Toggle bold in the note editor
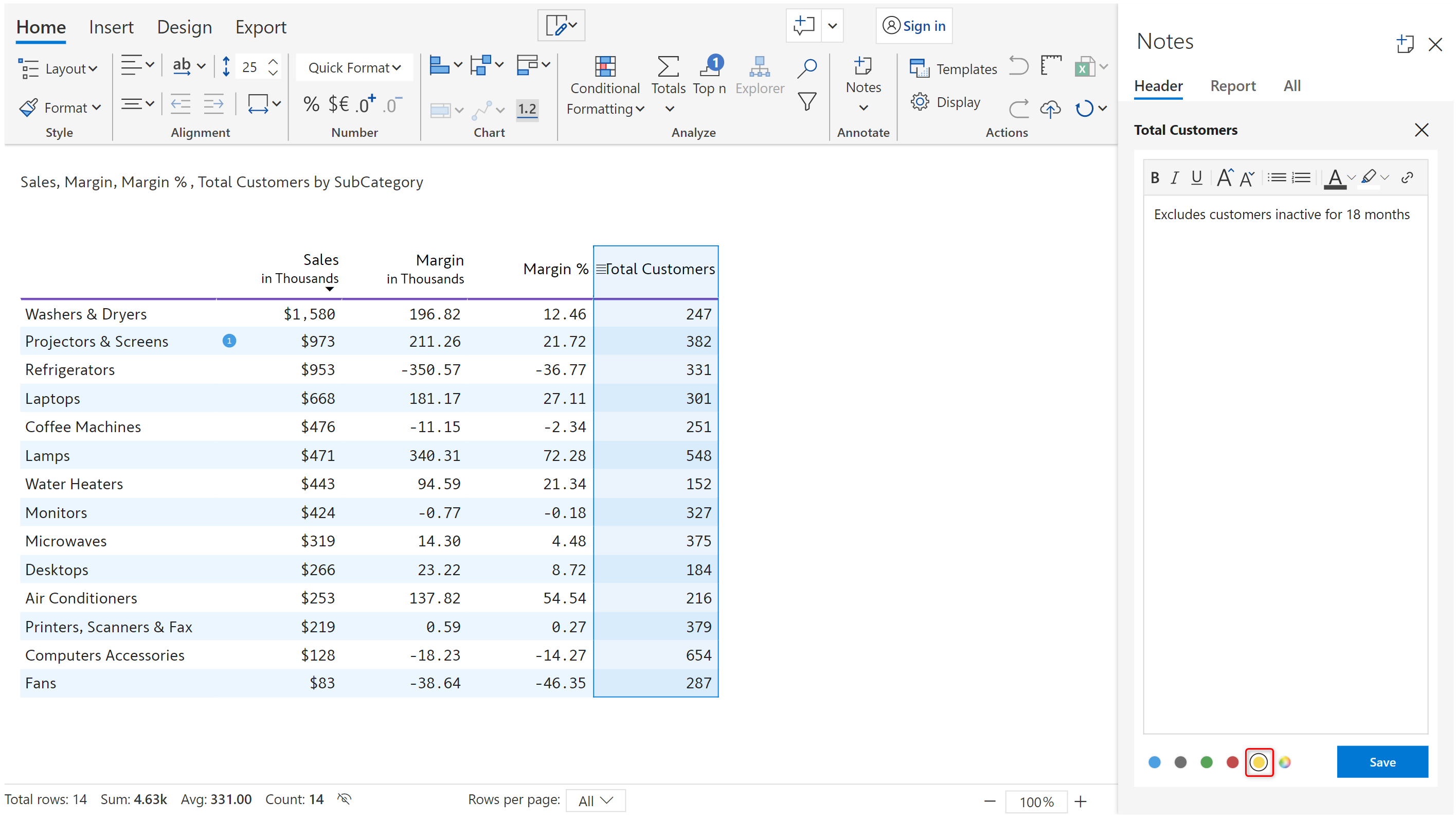 1155,178
